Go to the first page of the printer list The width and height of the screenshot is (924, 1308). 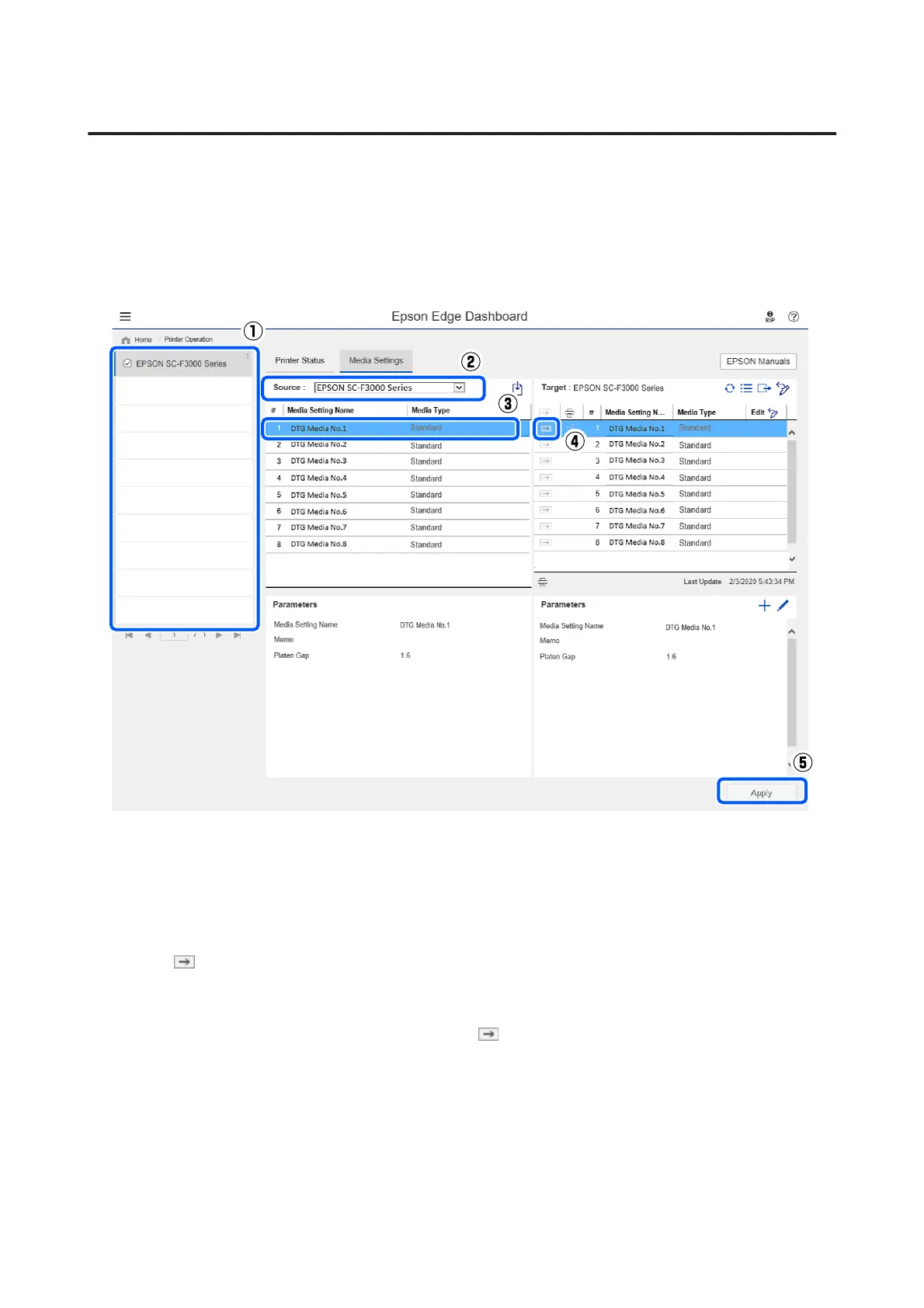[129, 635]
